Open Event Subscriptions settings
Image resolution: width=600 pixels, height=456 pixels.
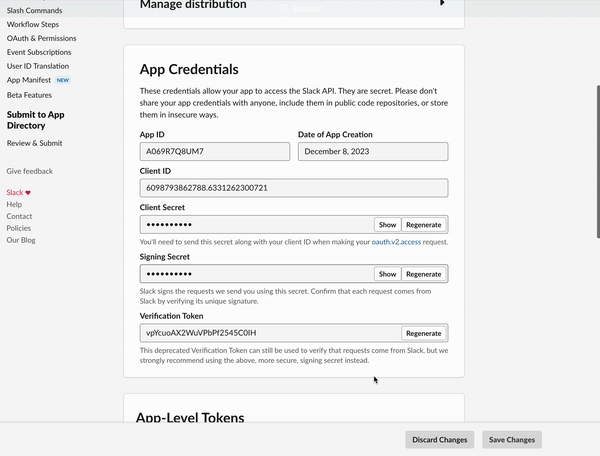coord(39,52)
